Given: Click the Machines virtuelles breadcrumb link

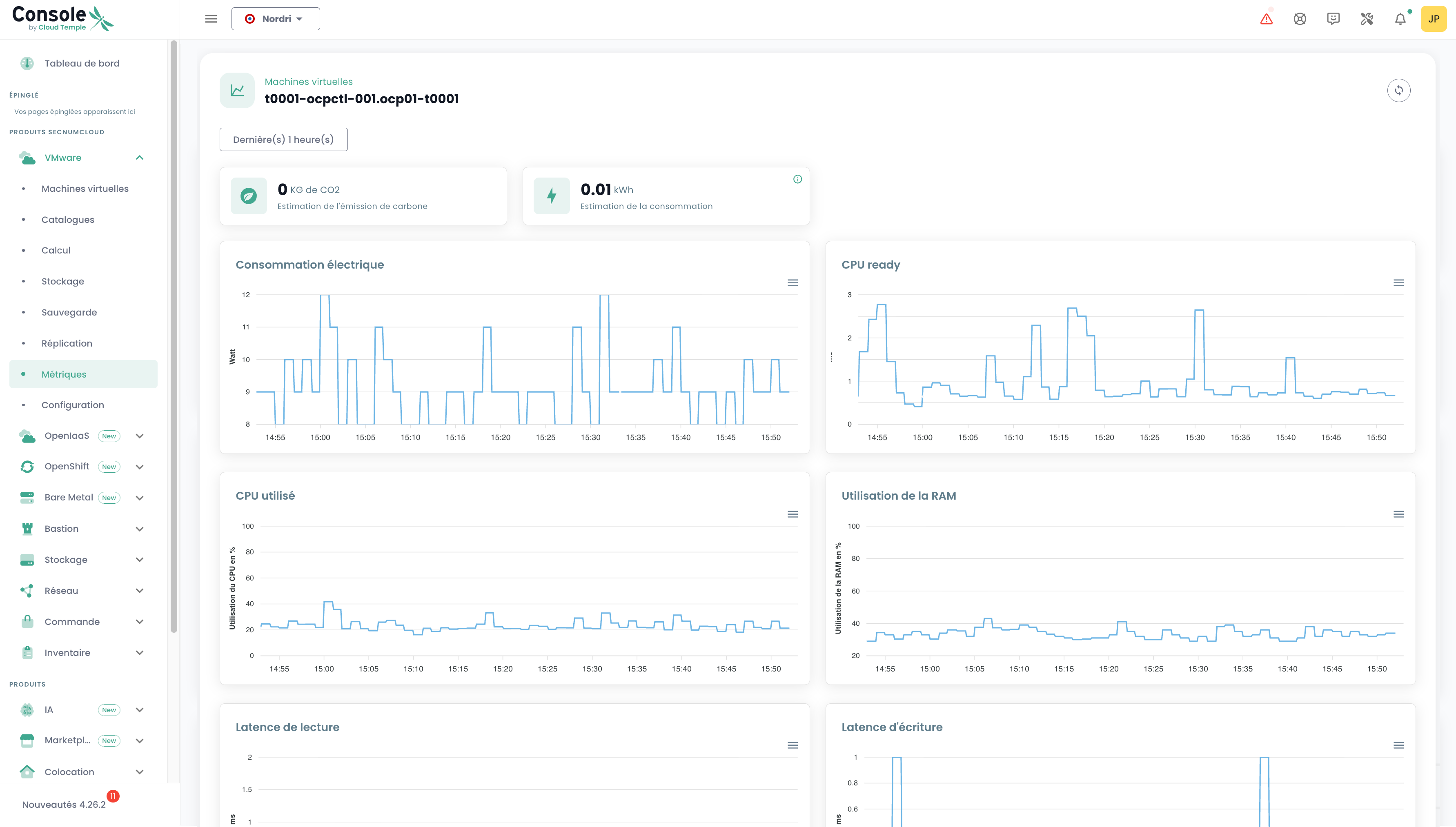Looking at the screenshot, I should [308, 82].
